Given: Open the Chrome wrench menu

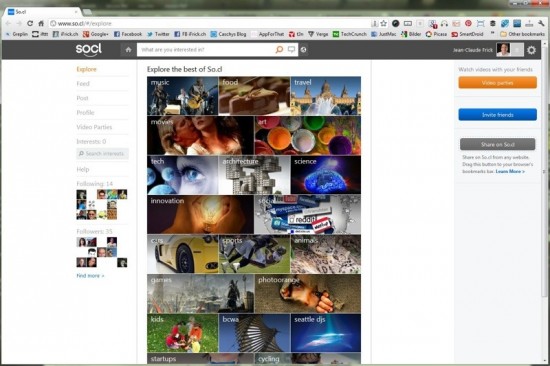Looking at the screenshot, I should (x=541, y=24).
